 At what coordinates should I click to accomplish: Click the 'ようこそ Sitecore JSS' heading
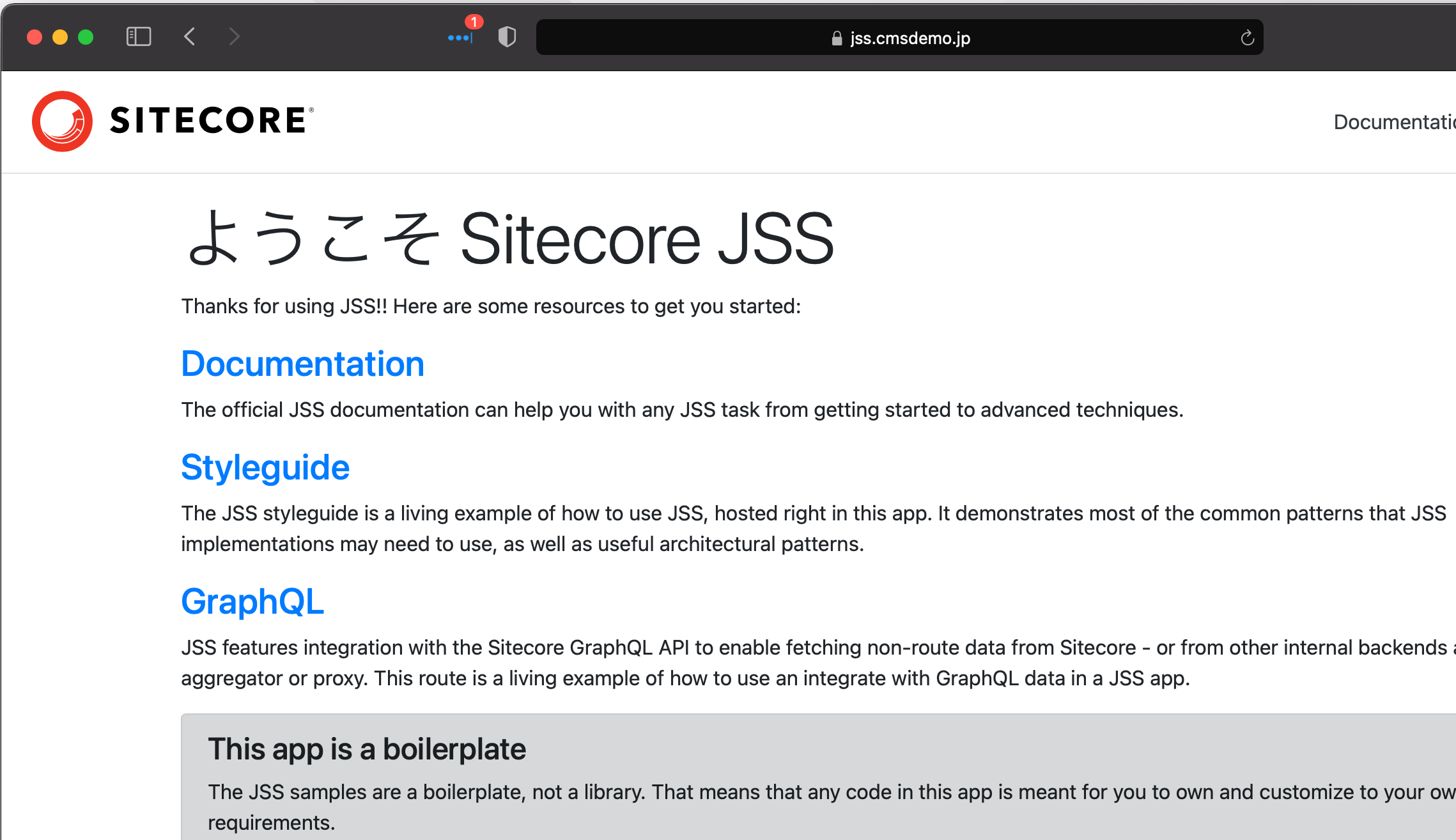click(x=509, y=239)
